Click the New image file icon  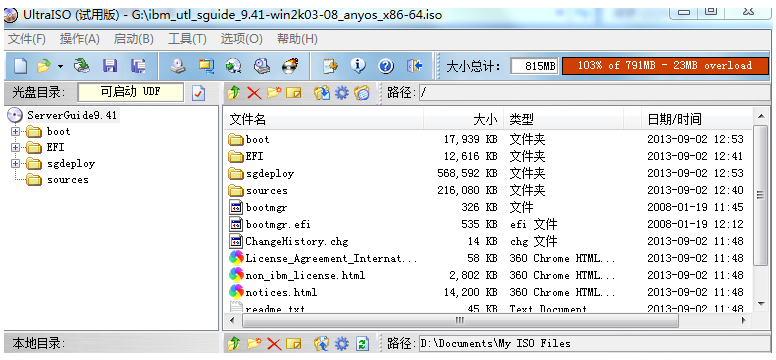(x=20, y=65)
